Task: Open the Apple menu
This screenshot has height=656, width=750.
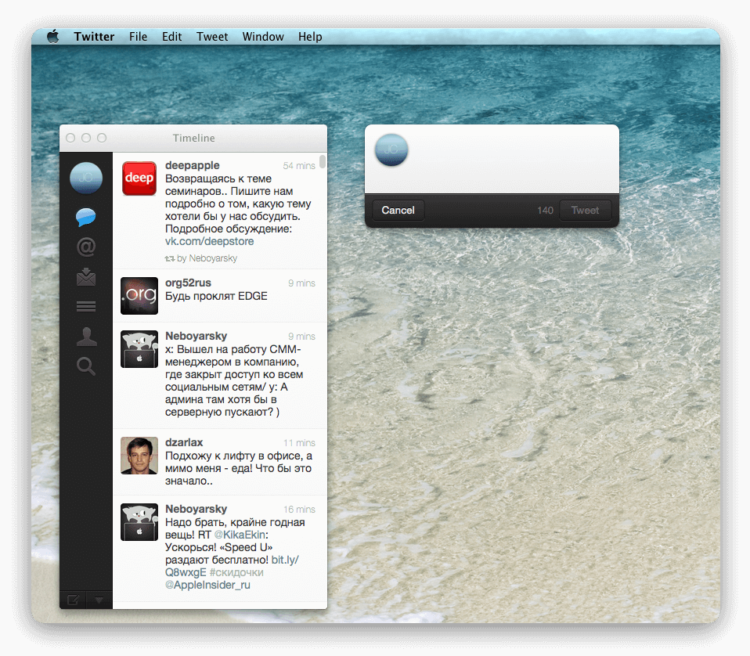Action: (53, 36)
